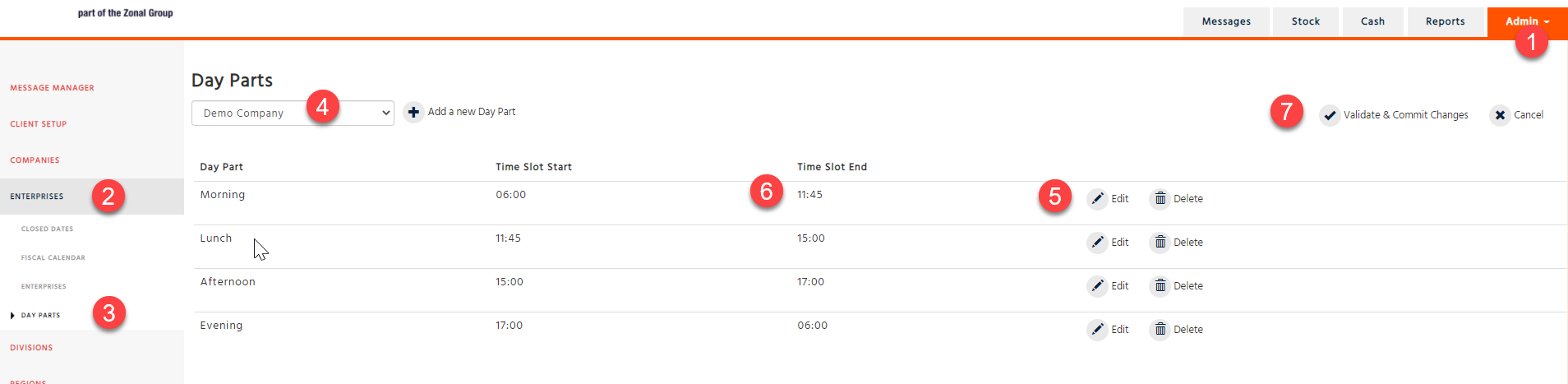Click the checkmark Validate & Commit icon
Viewport: 1568px width, 384px height.
pos(1329,115)
